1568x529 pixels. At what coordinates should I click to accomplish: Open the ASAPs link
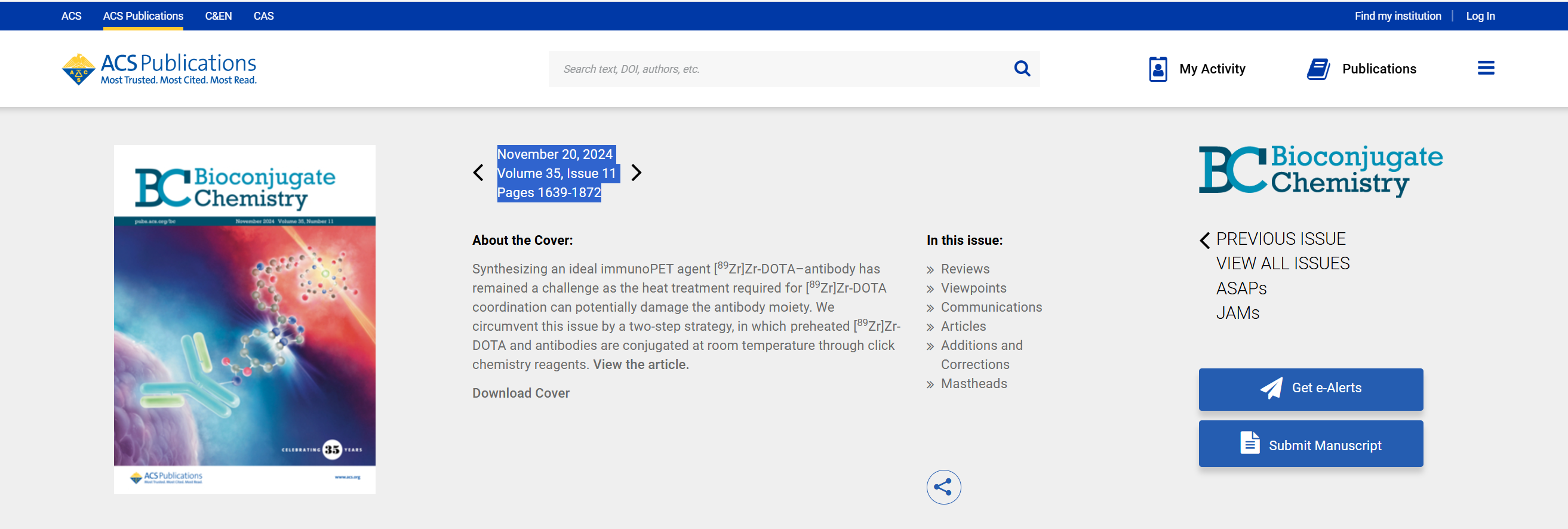(x=1241, y=288)
